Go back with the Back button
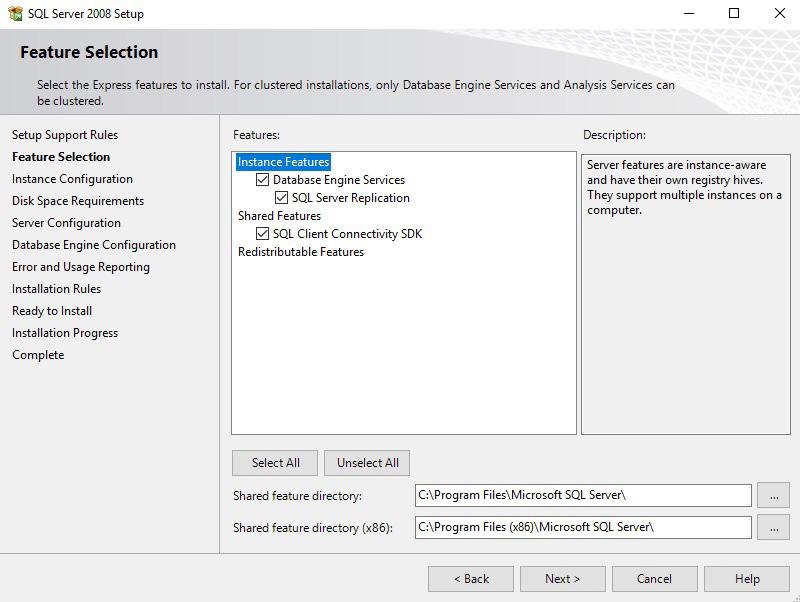 471,579
